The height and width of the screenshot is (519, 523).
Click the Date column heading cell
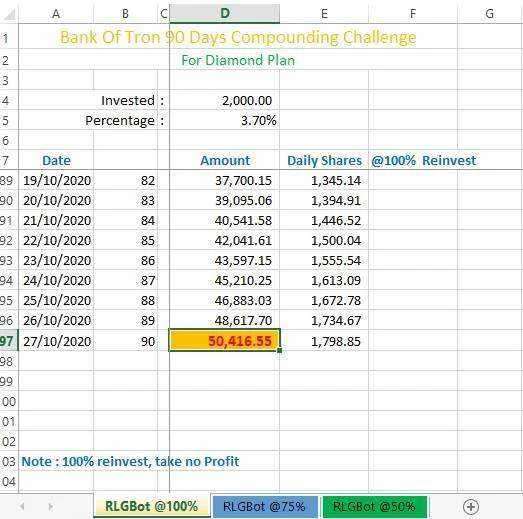56,160
